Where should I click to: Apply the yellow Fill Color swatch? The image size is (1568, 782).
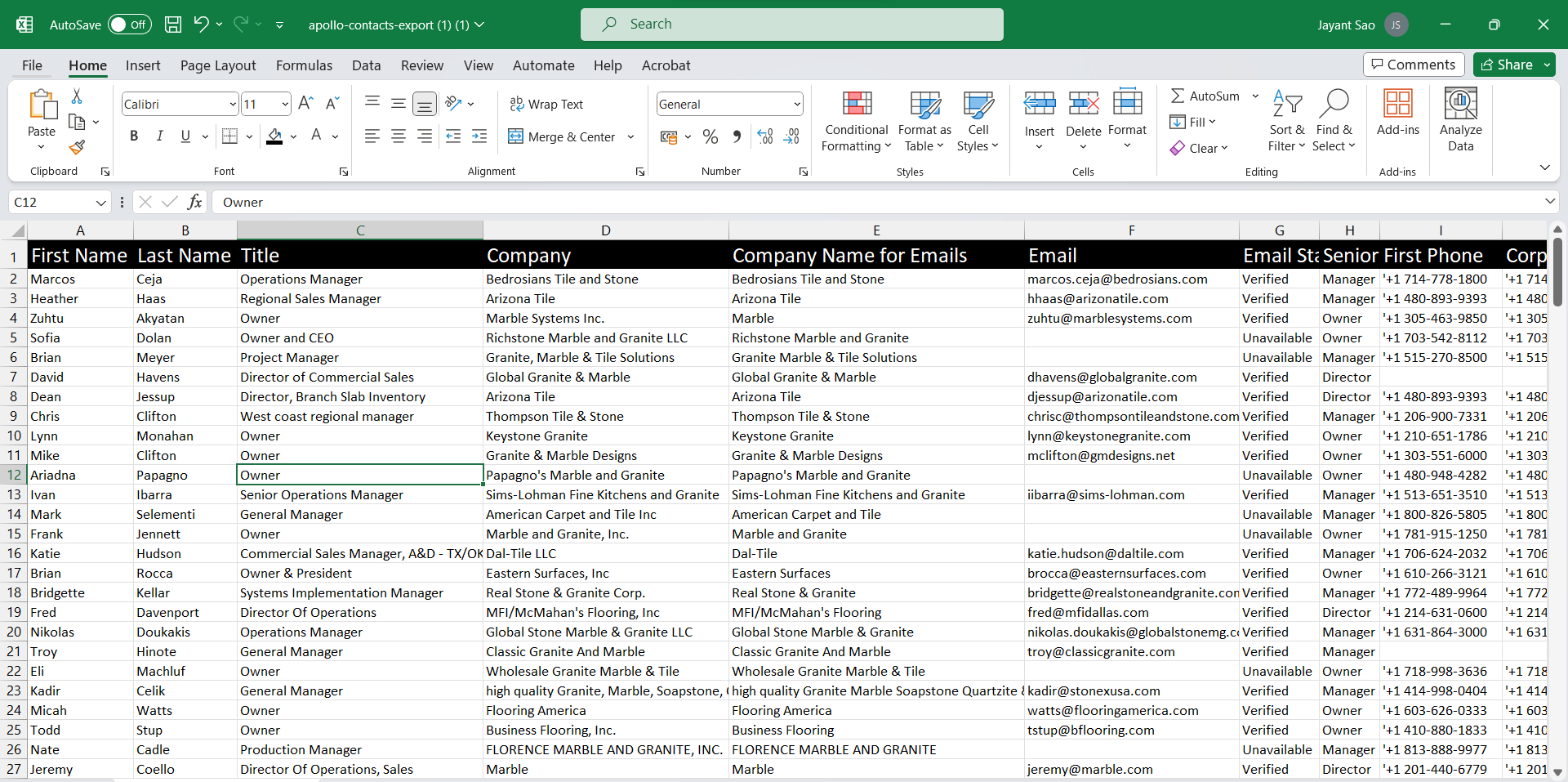274,136
